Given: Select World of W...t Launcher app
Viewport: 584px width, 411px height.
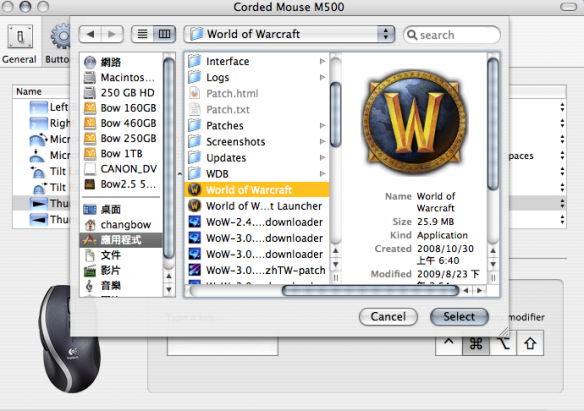Looking at the screenshot, I should (x=257, y=206).
